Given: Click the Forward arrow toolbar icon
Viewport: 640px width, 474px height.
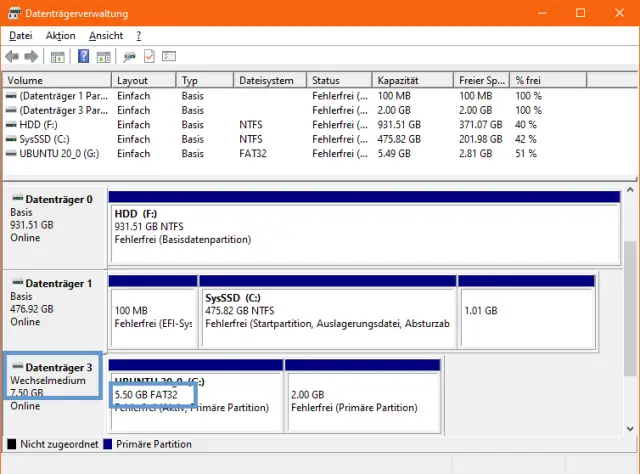Looking at the screenshot, I should tap(31, 56).
